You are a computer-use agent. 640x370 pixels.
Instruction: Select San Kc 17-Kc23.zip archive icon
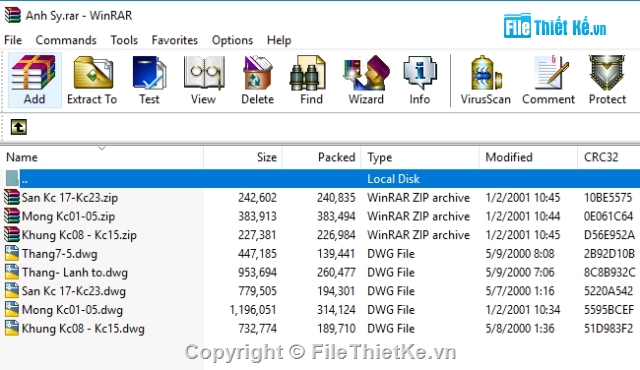12,197
